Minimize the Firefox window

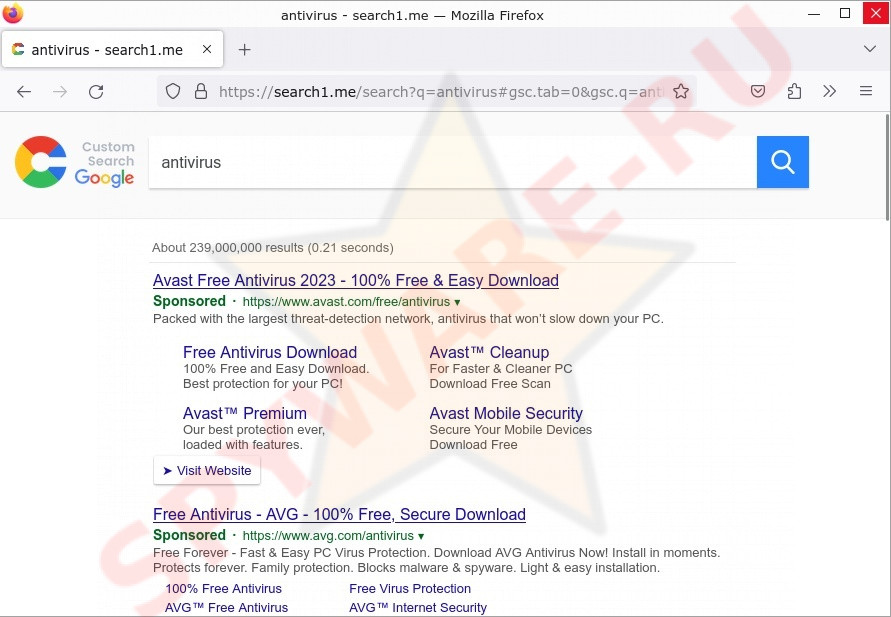(814, 13)
